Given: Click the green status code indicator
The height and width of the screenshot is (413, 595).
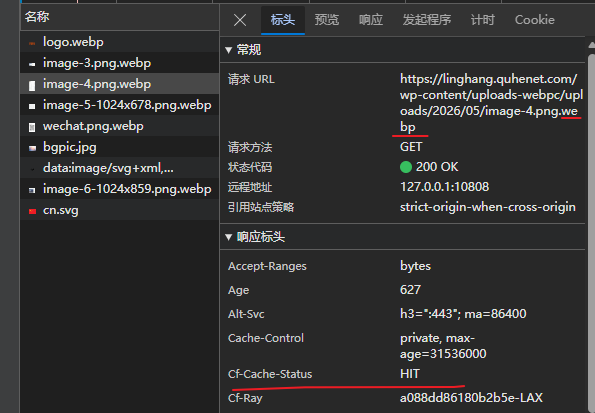Looking at the screenshot, I should (x=406, y=167).
